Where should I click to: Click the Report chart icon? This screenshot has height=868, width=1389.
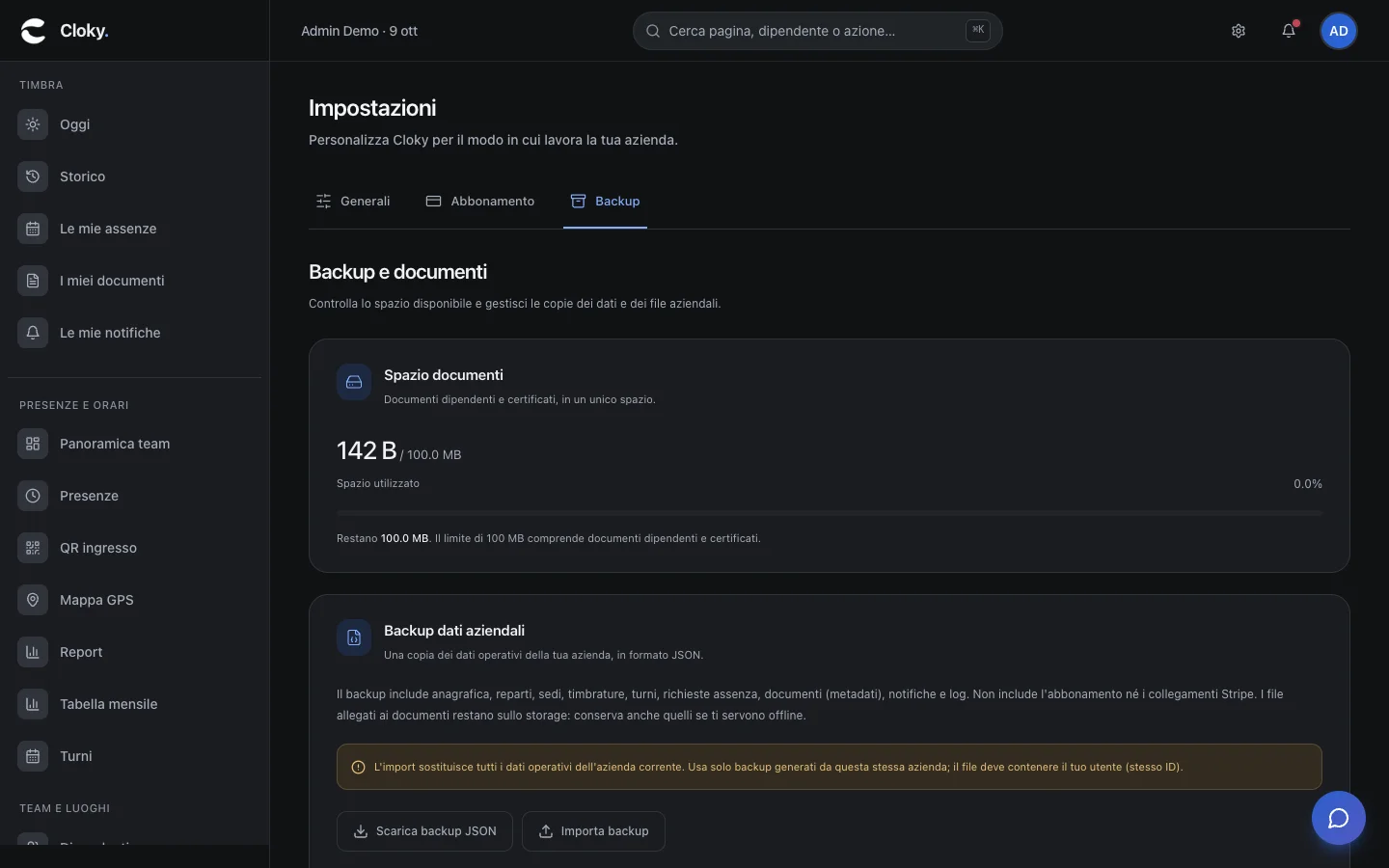(x=33, y=652)
